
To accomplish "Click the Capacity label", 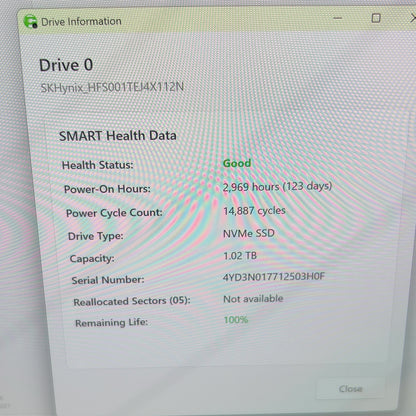I will (x=92, y=258).
